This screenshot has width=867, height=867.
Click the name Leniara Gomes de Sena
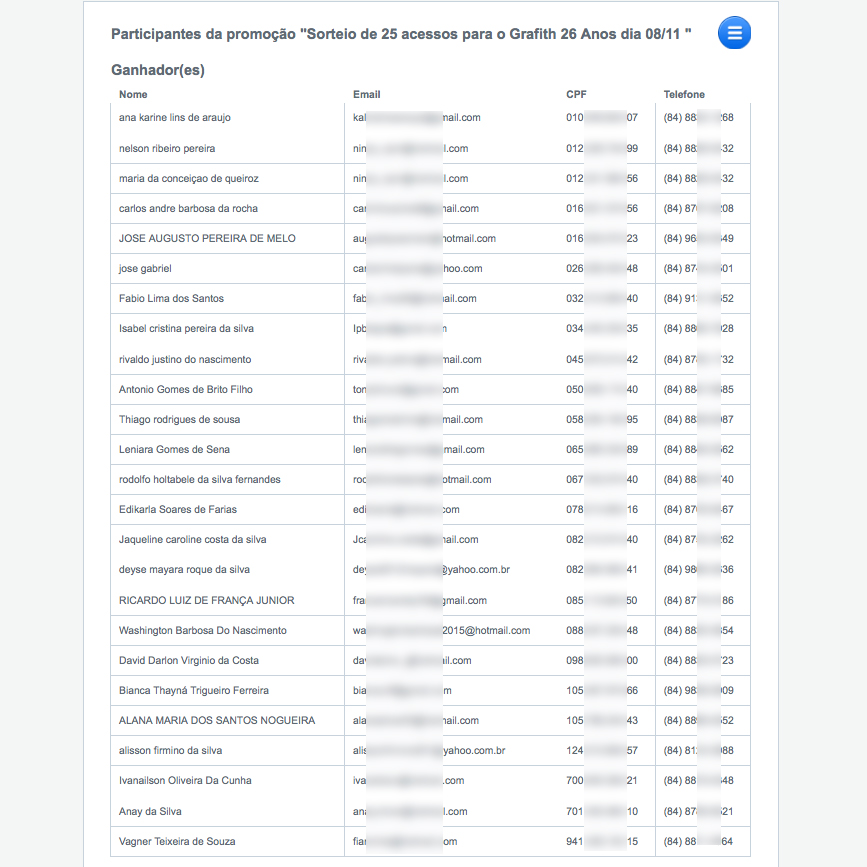point(174,450)
